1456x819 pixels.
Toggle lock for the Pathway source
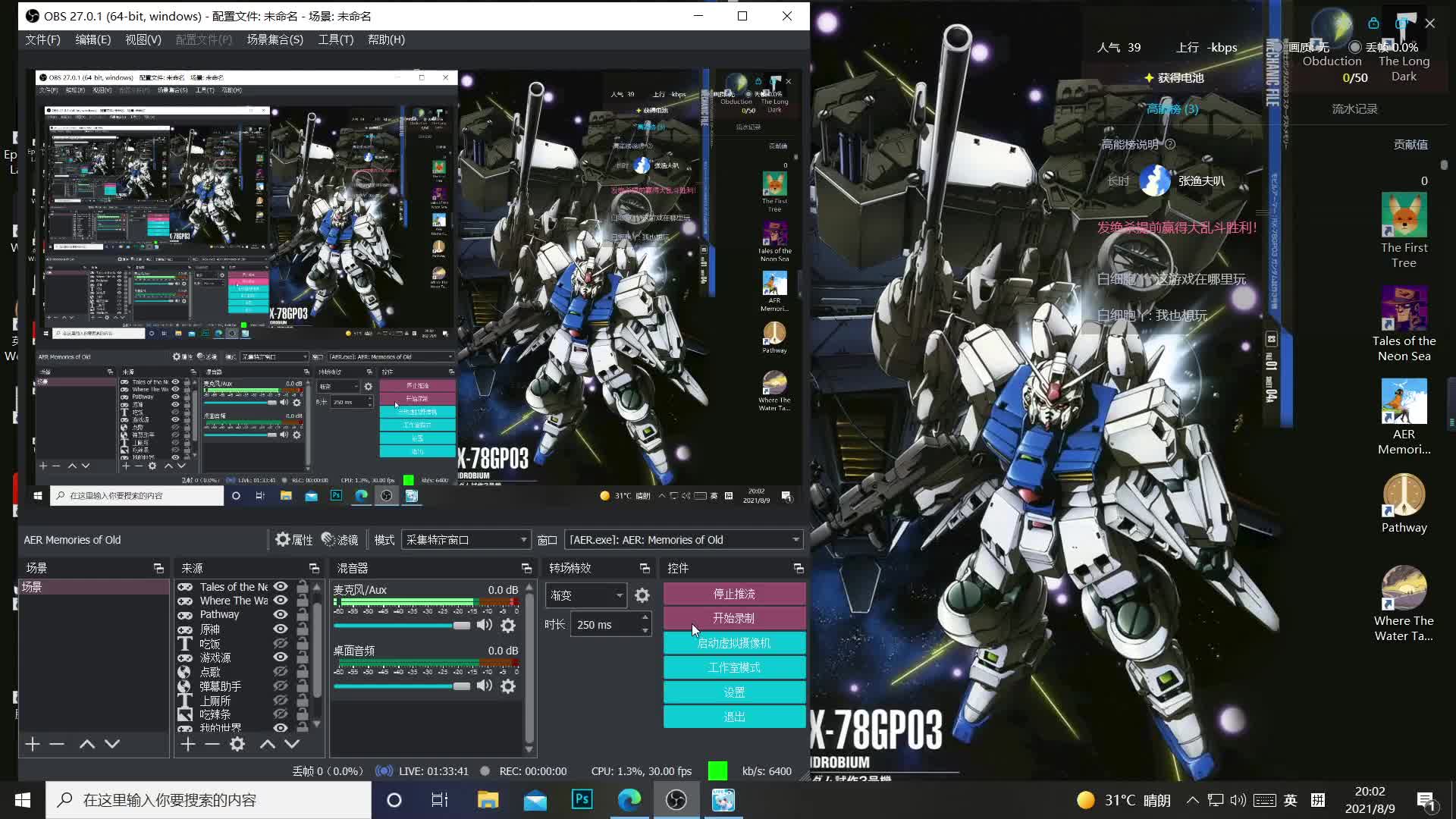pos(303,615)
